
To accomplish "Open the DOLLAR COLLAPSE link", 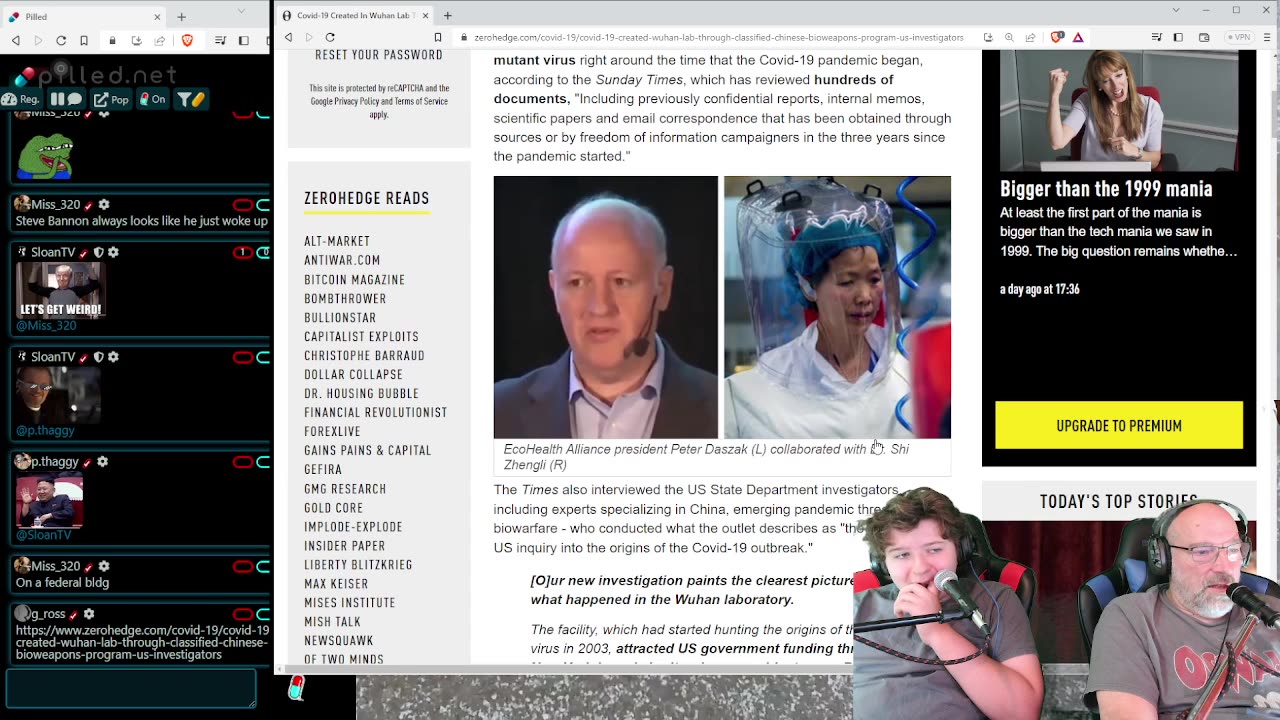I will click(353, 374).
